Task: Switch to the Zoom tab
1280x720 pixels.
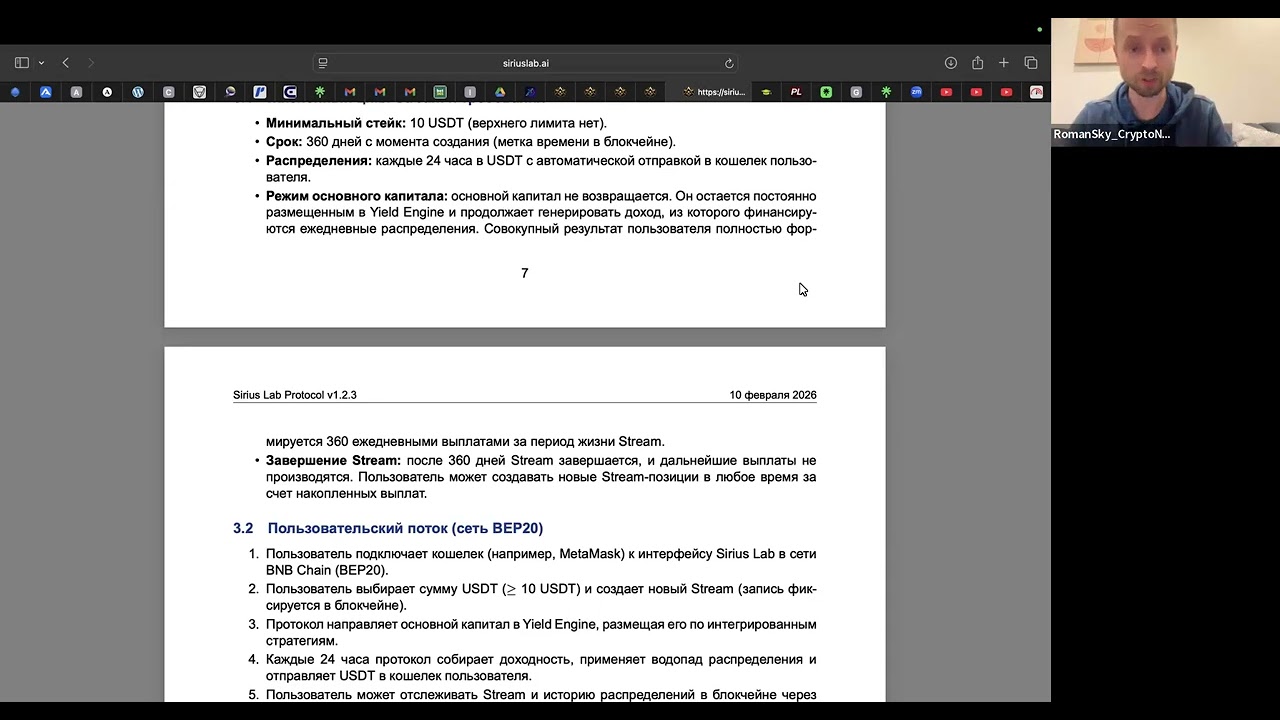Action: [x=916, y=92]
